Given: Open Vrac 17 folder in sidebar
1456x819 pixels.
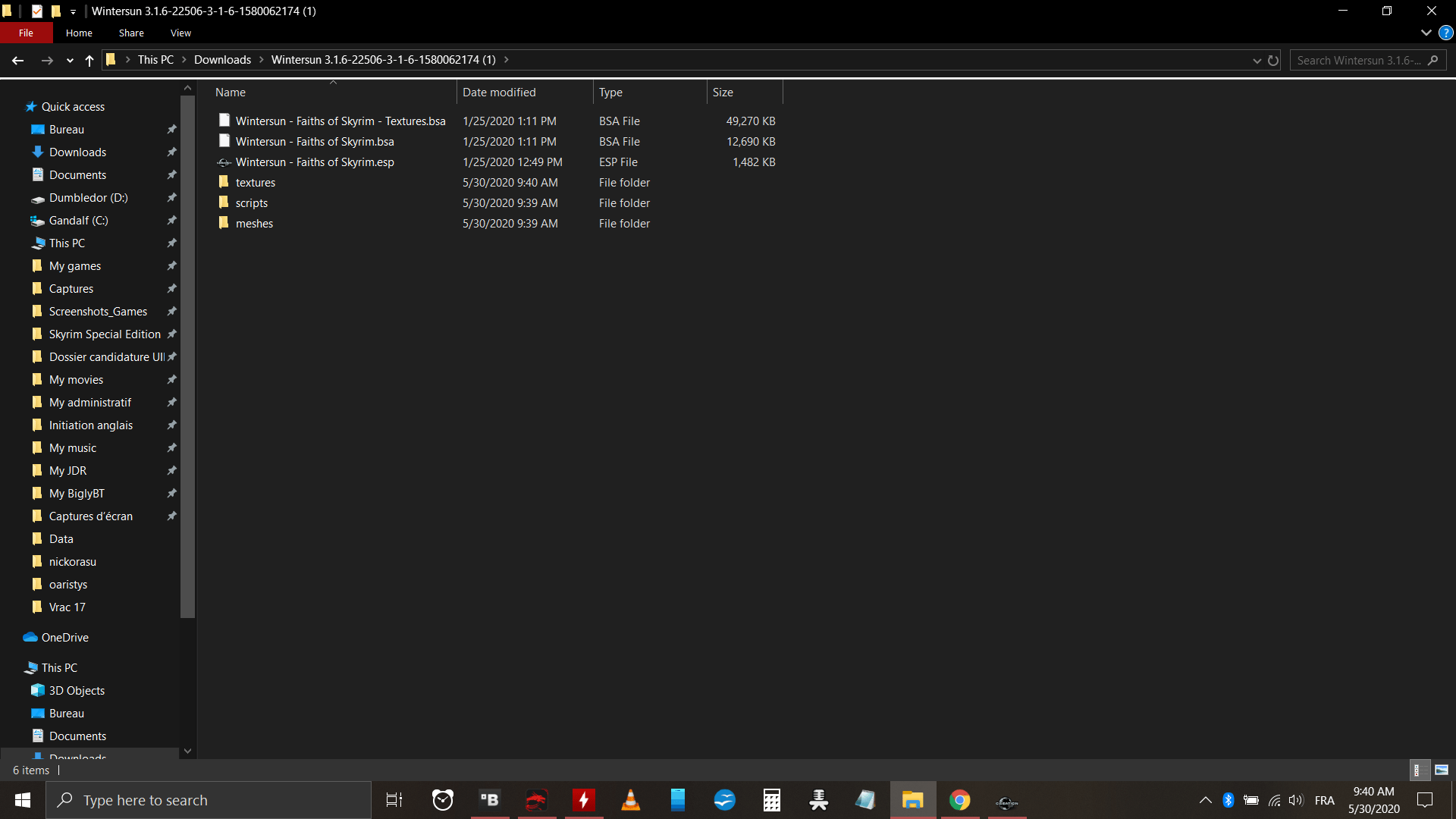Looking at the screenshot, I should tap(67, 607).
